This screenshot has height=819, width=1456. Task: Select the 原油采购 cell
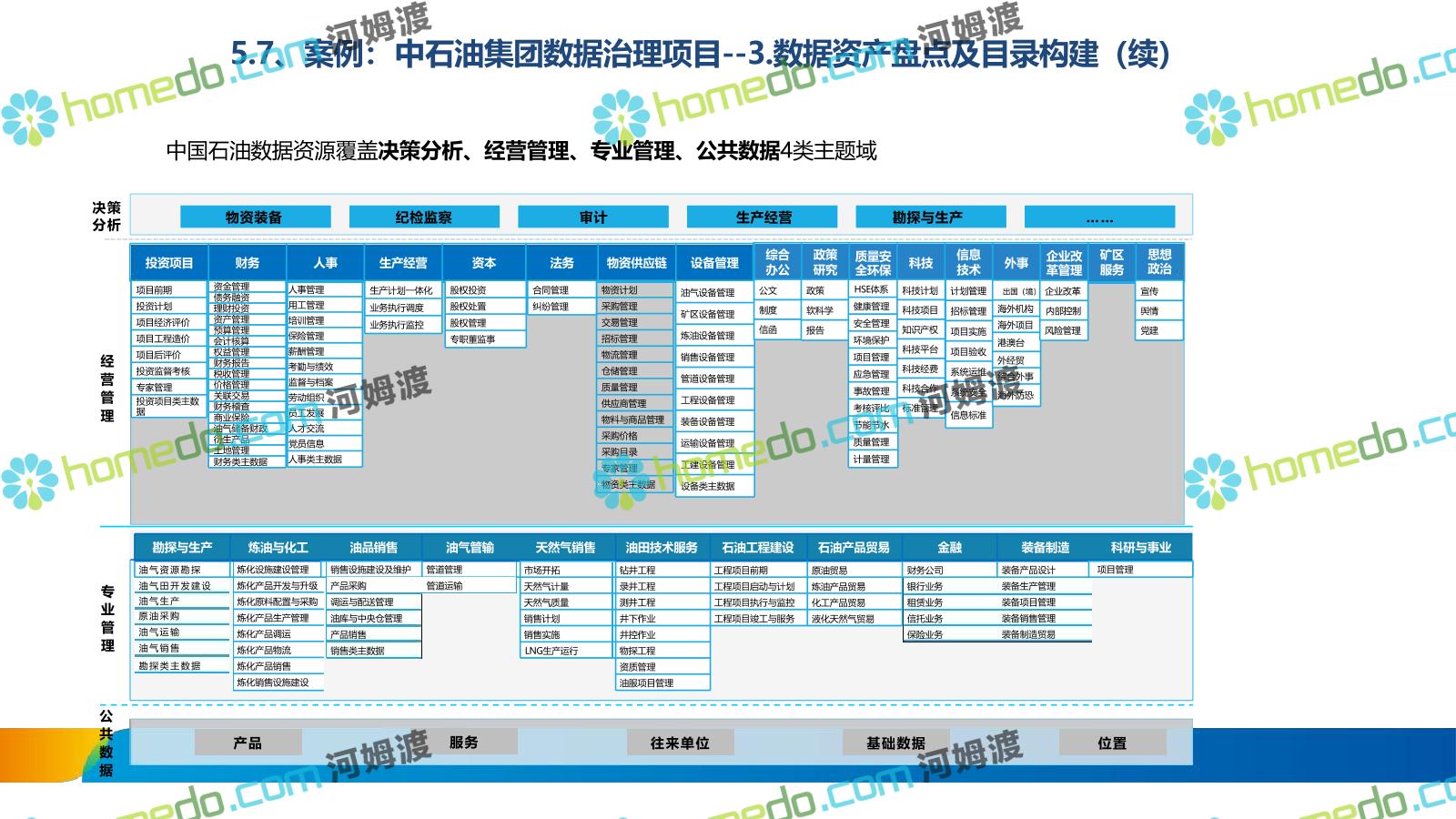(181, 616)
